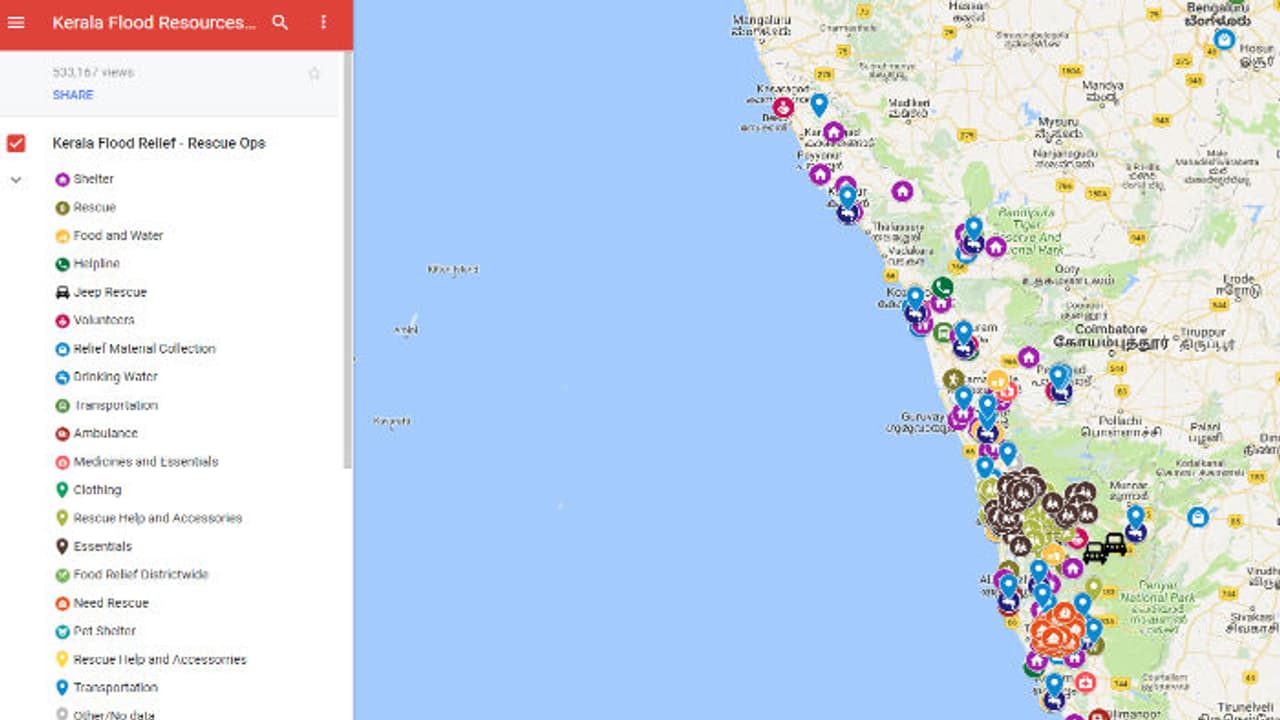Select the Pet Shelter legend icon
Screen dimensions: 1280x720
click(62, 631)
